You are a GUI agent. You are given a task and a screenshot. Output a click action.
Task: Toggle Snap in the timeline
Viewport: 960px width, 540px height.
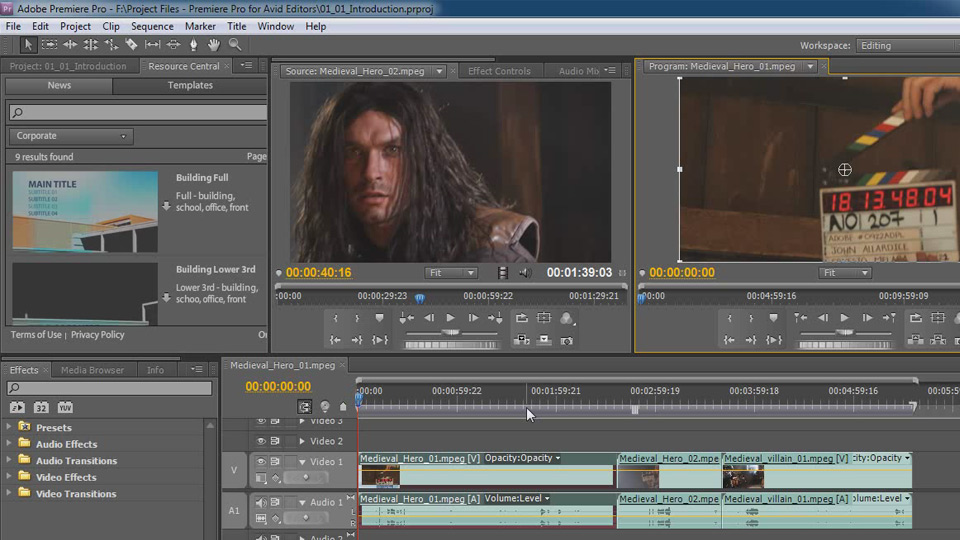(304, 407)
